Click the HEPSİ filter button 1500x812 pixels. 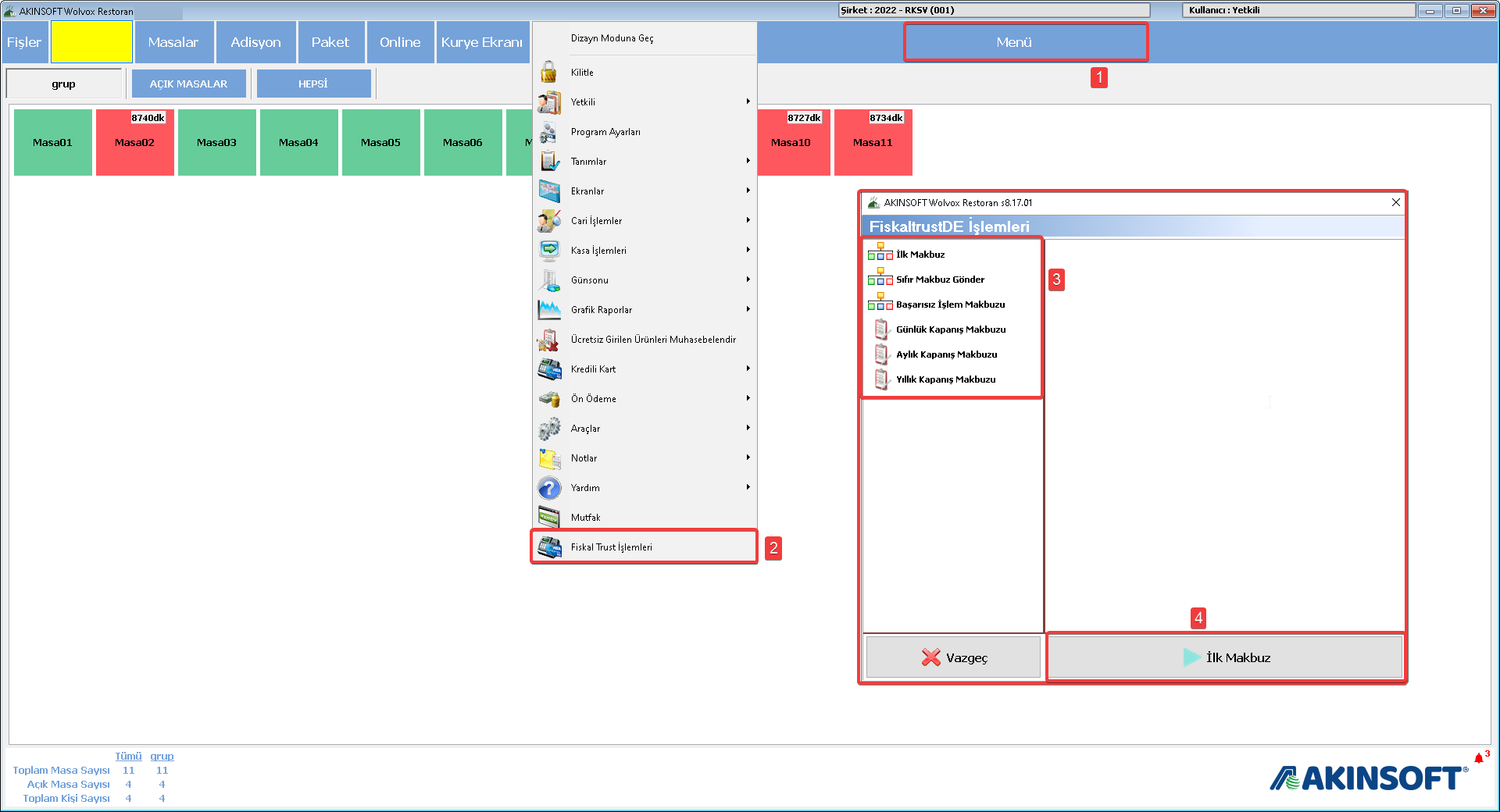[x=313, y=84]
